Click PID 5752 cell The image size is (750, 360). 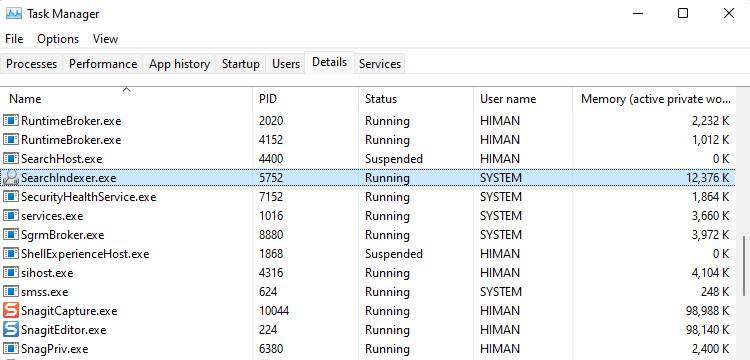[271, 178]
